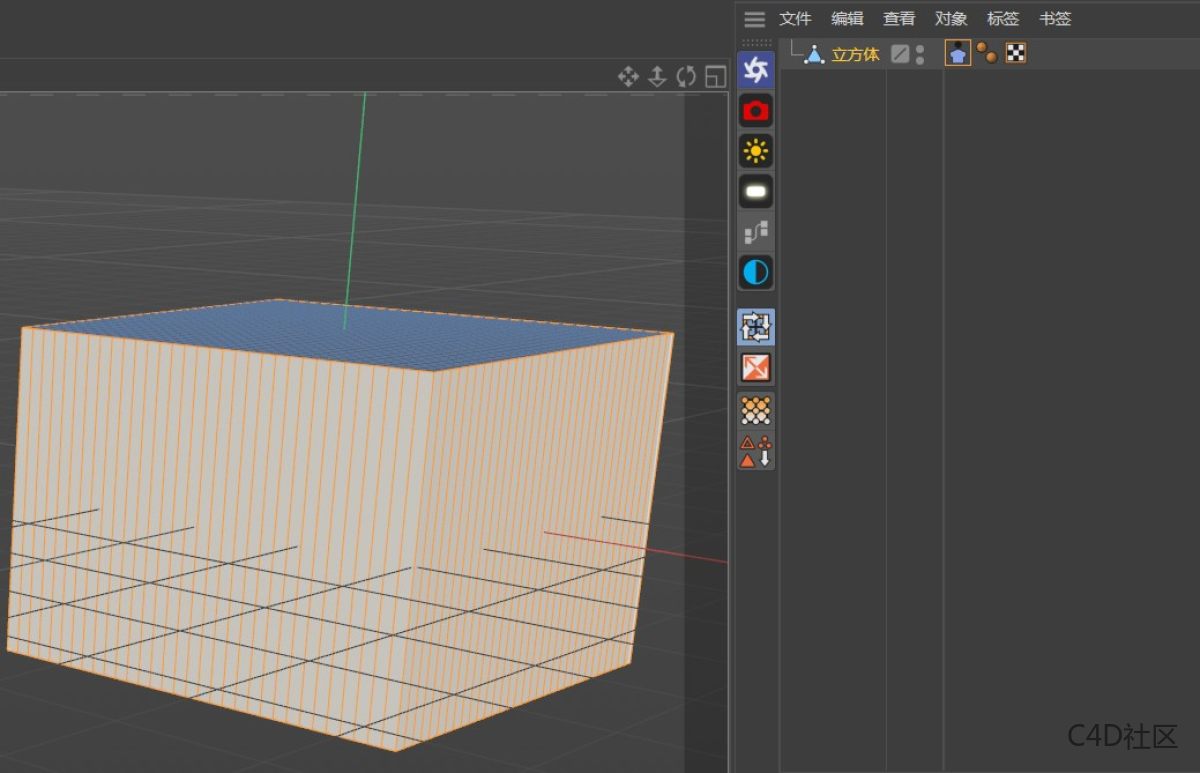Click the Polygon selection tag on 立方体
Viewport: 1200px width, 773px height.
tap(957, 53)
